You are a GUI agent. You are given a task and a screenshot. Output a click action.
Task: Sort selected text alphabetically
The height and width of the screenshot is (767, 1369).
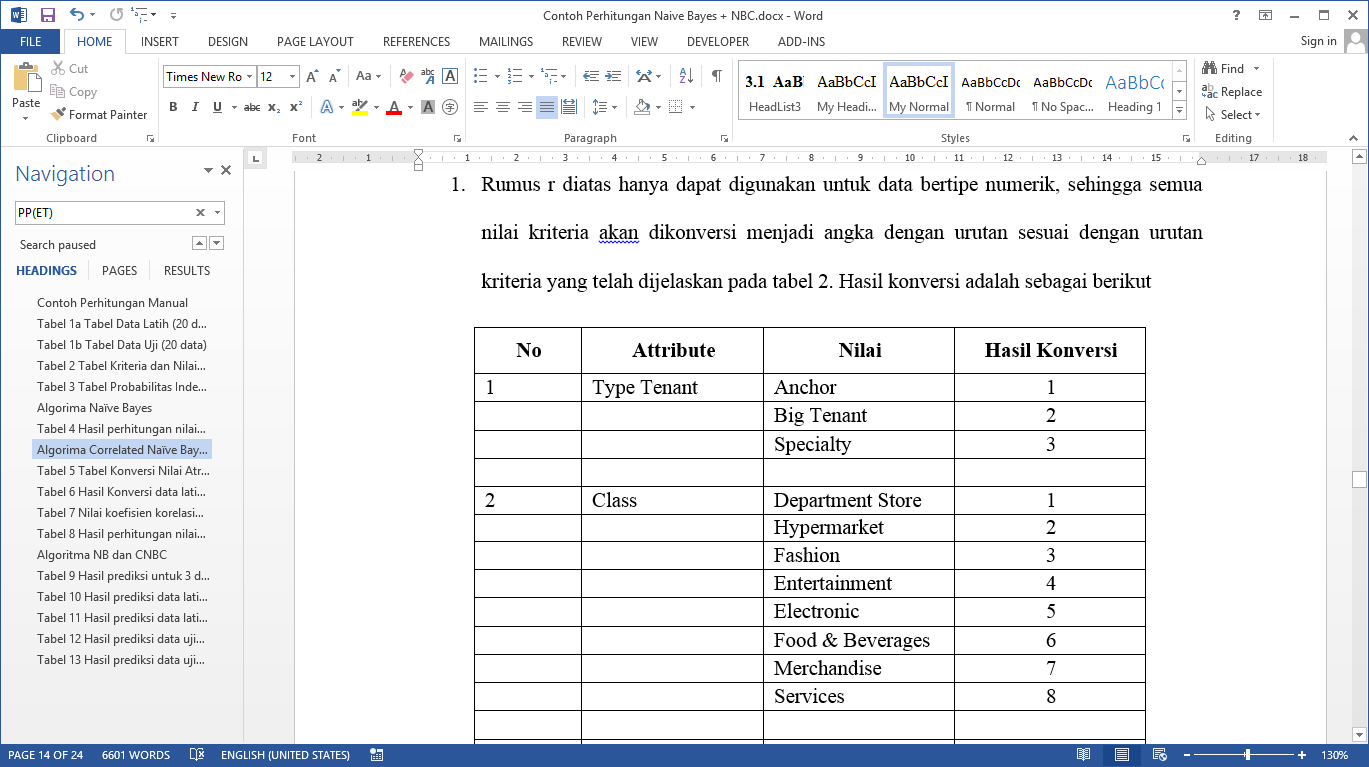(686, 76)
